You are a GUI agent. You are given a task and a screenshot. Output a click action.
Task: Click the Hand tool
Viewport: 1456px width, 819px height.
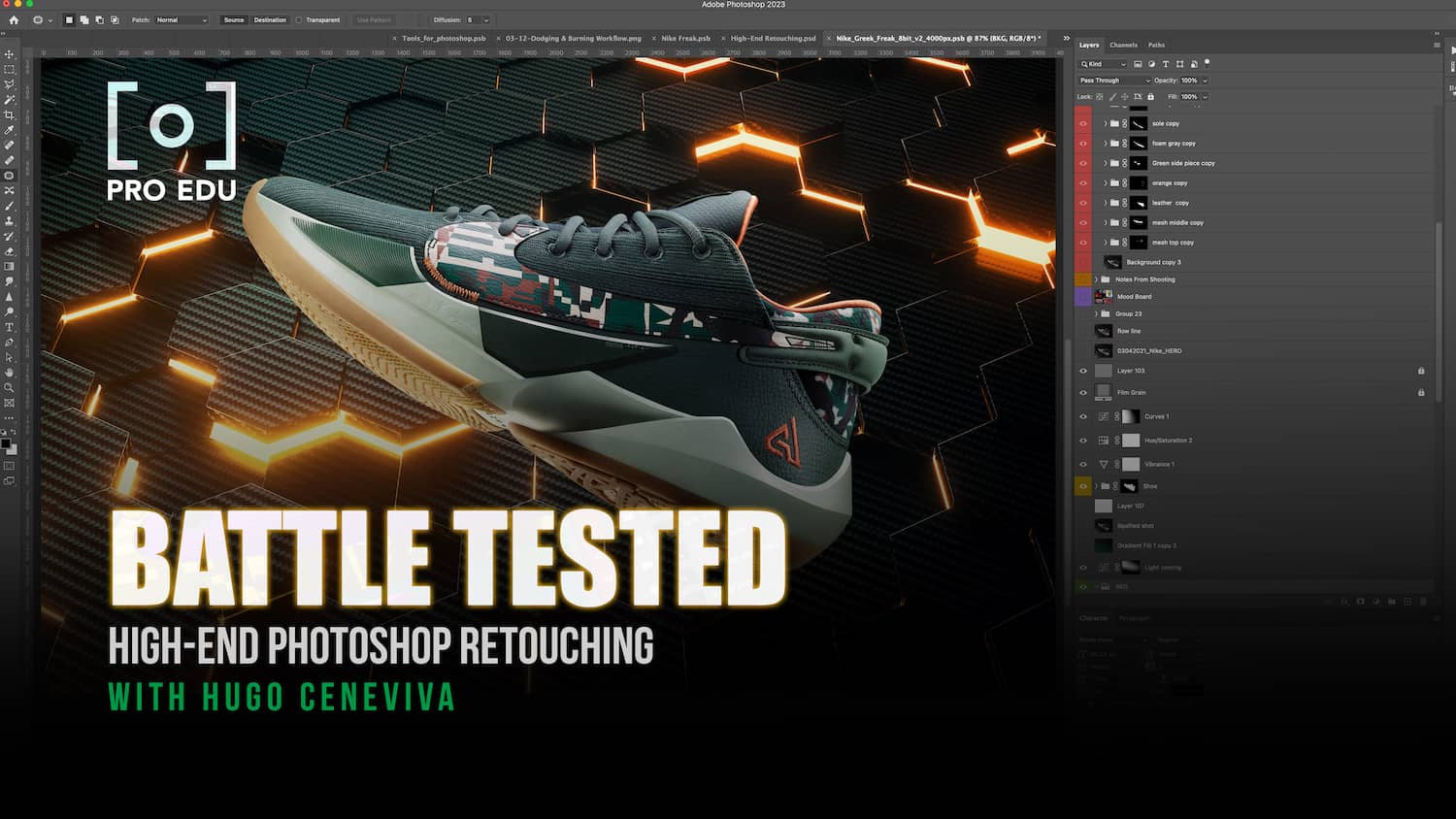(x=10, y=373)
